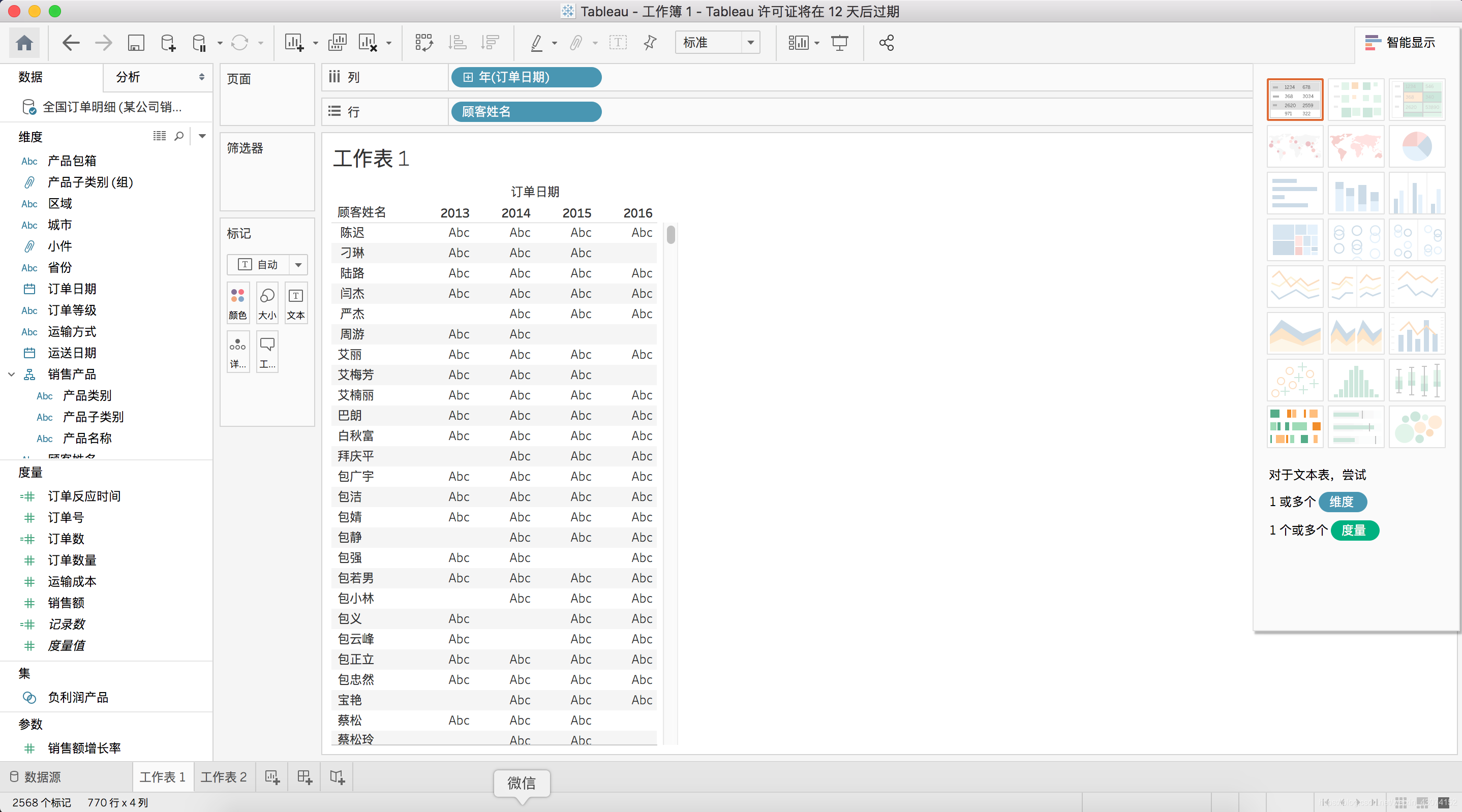
Task: Toggle show mark labels icon
Action: click(x=618, y=43)
